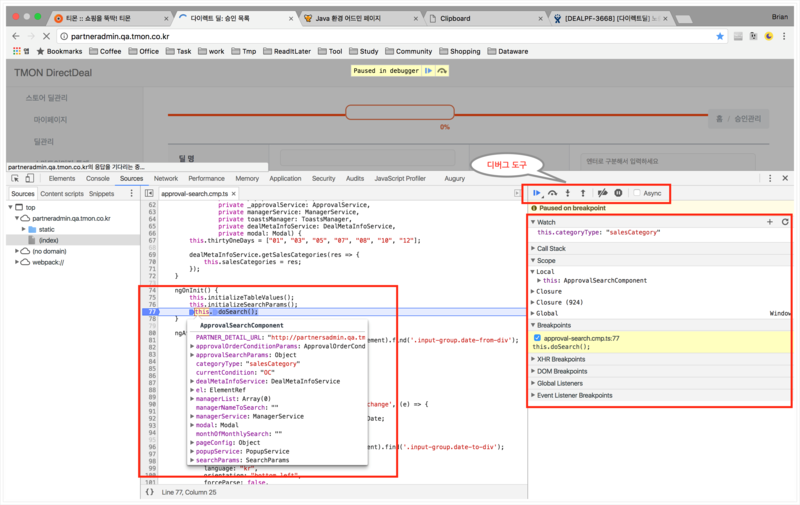800x505 pixels.
Task: Toggle device toolbar icon
Action: coord(30,179)
